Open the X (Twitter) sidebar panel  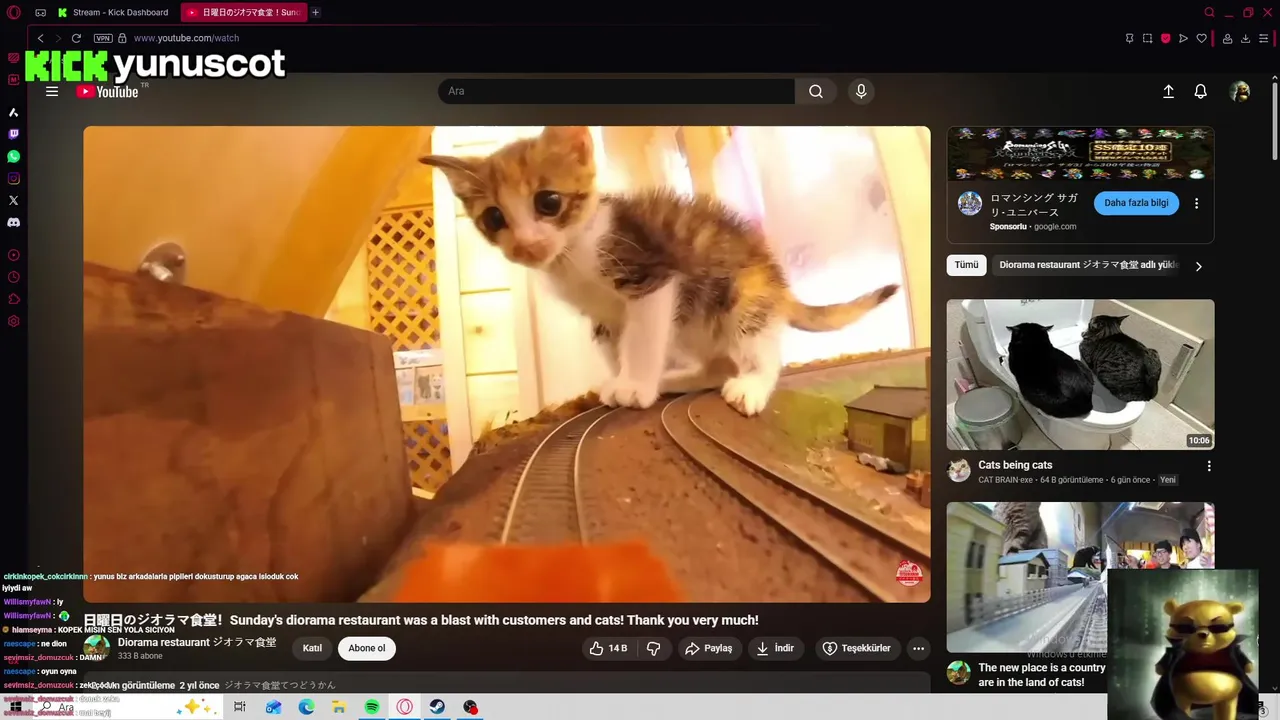click(13, 200)
